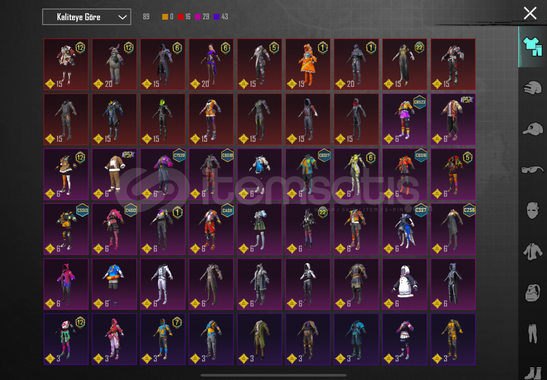Open the outfits category with teal shirt icon

532,47
